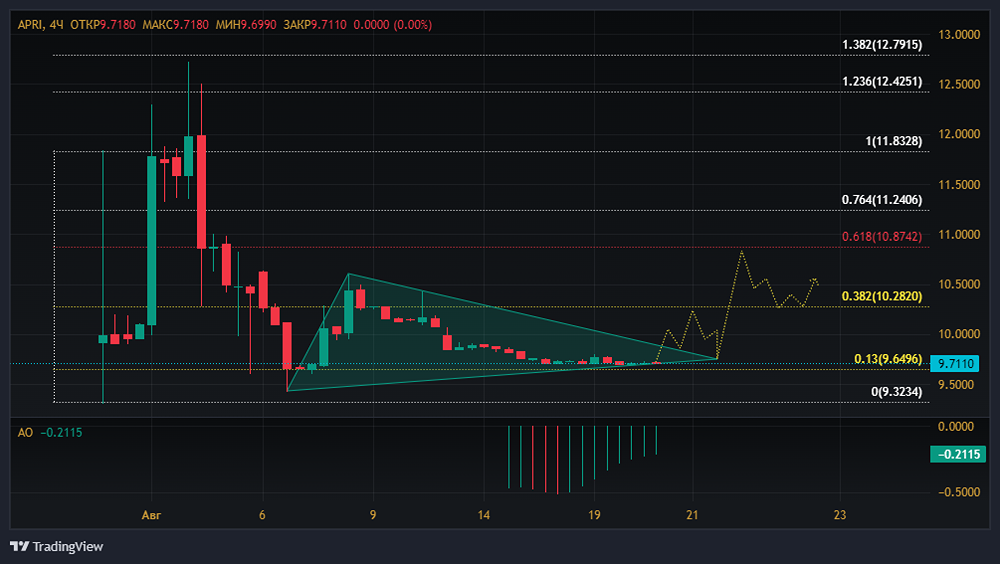Click the 9.5000 price axis label

coord(956,384)
